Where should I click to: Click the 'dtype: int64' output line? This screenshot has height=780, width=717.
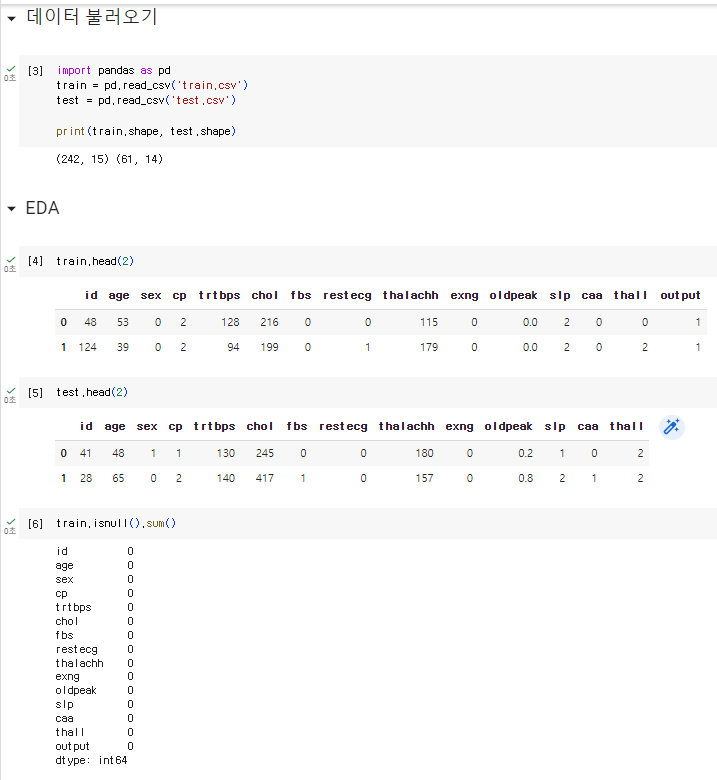(92, 760)
